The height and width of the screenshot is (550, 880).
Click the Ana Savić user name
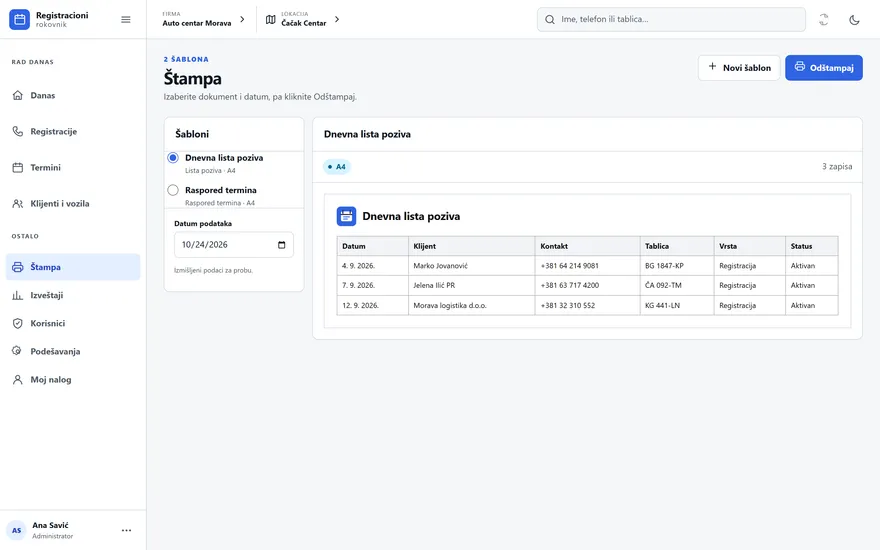pyautogui.click(x=51, y=525)
